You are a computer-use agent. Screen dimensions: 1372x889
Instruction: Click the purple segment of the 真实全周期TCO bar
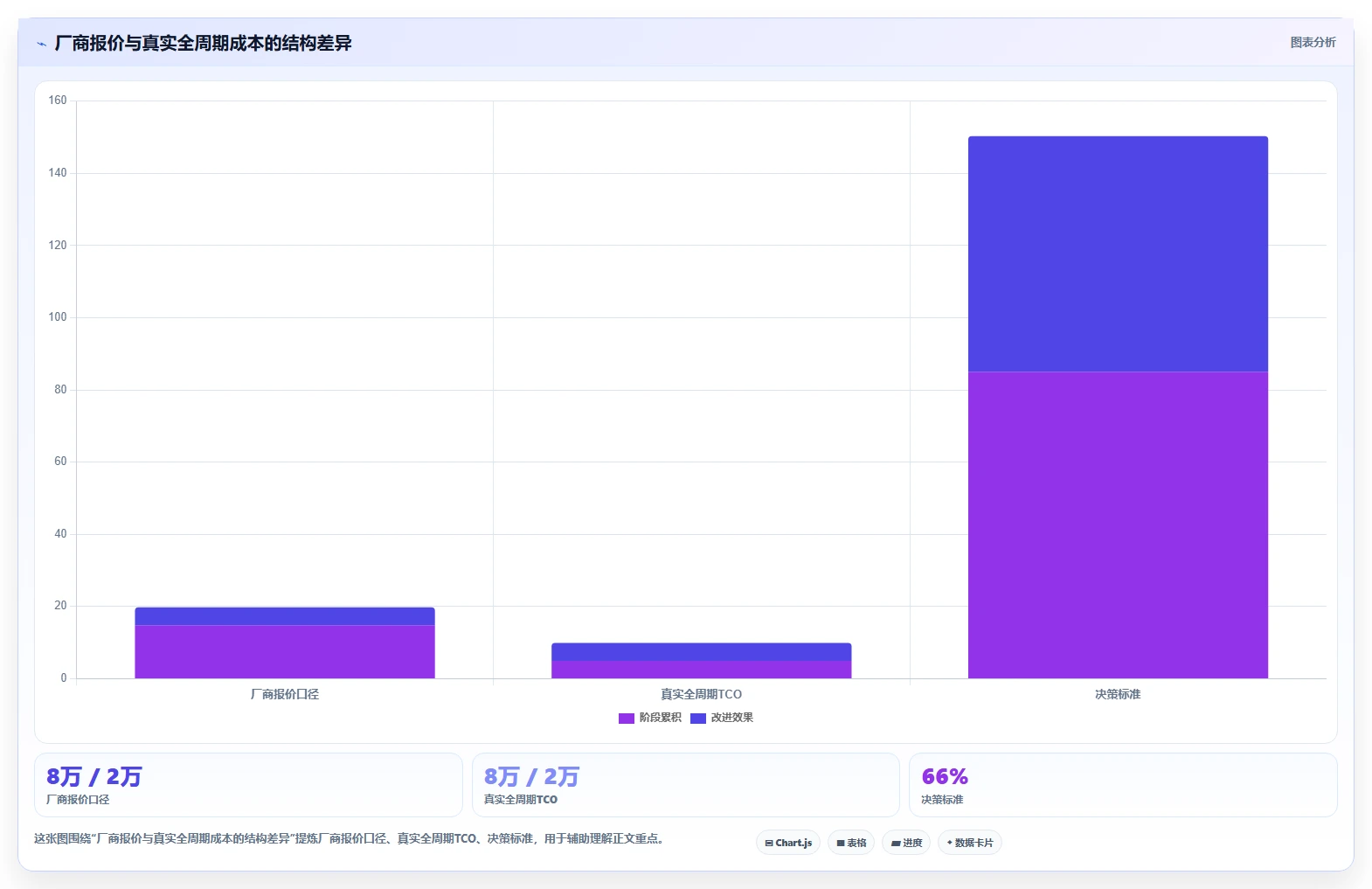tap(701, 670)
